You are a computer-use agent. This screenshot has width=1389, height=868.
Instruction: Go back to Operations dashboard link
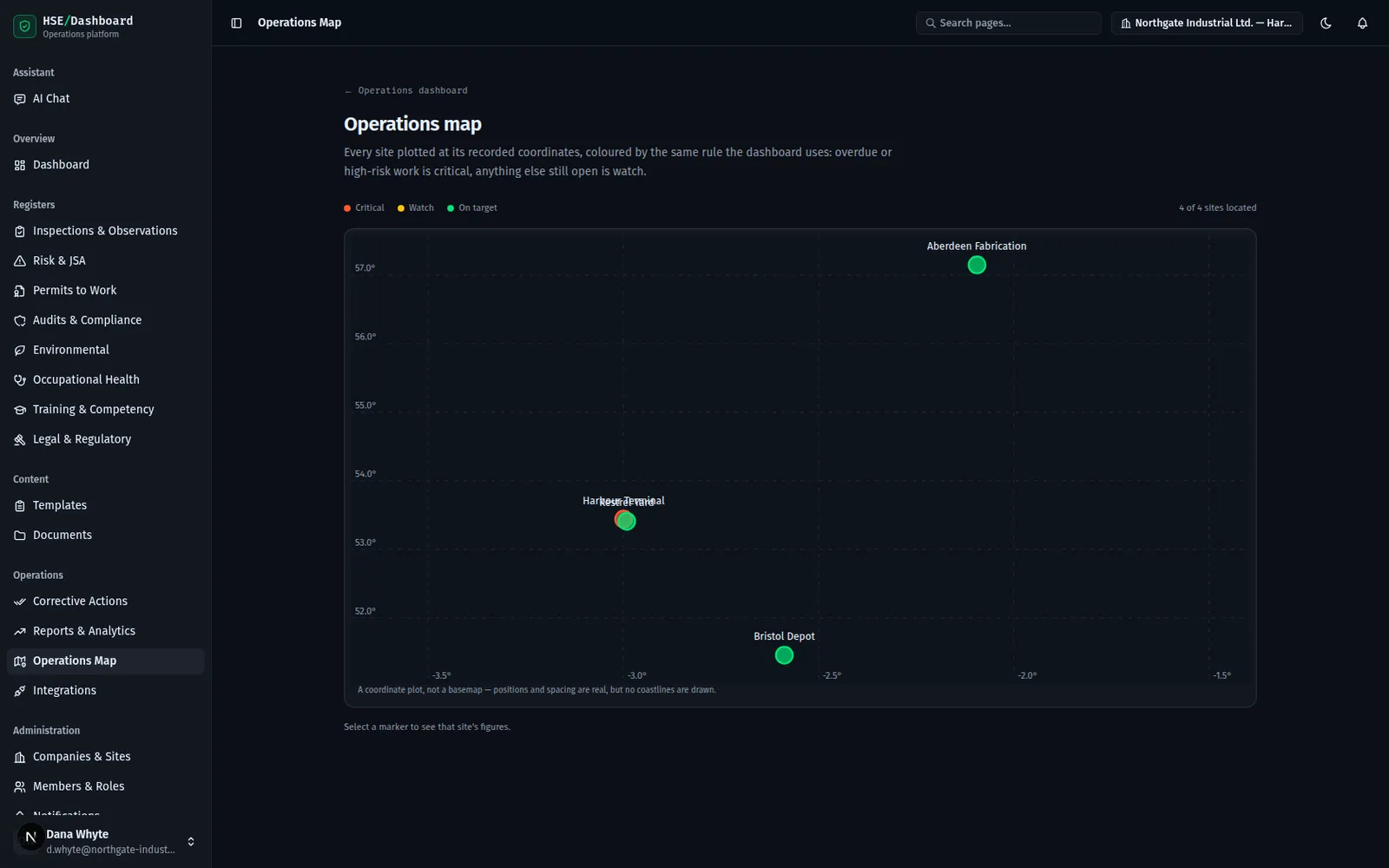point(405,90)
